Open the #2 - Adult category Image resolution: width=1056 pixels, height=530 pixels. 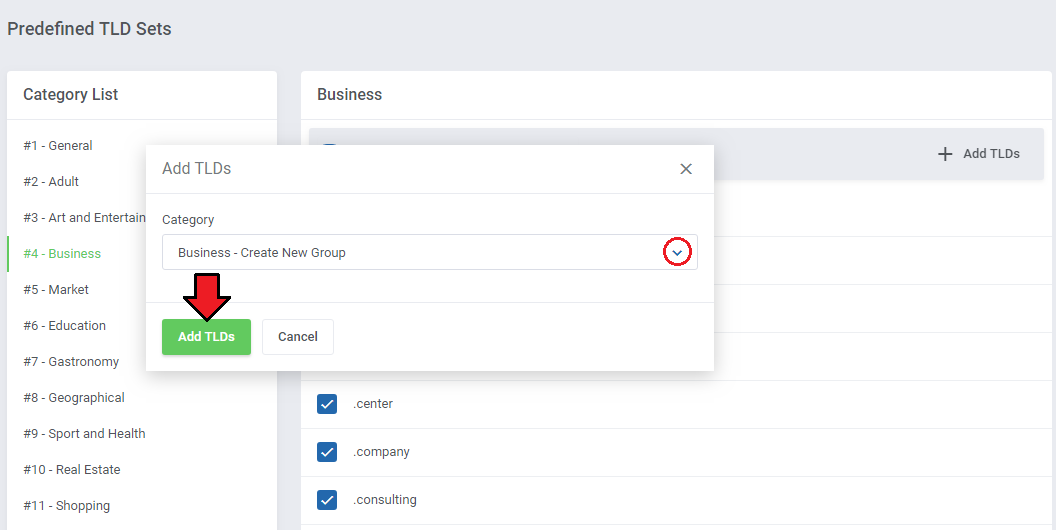51,182
